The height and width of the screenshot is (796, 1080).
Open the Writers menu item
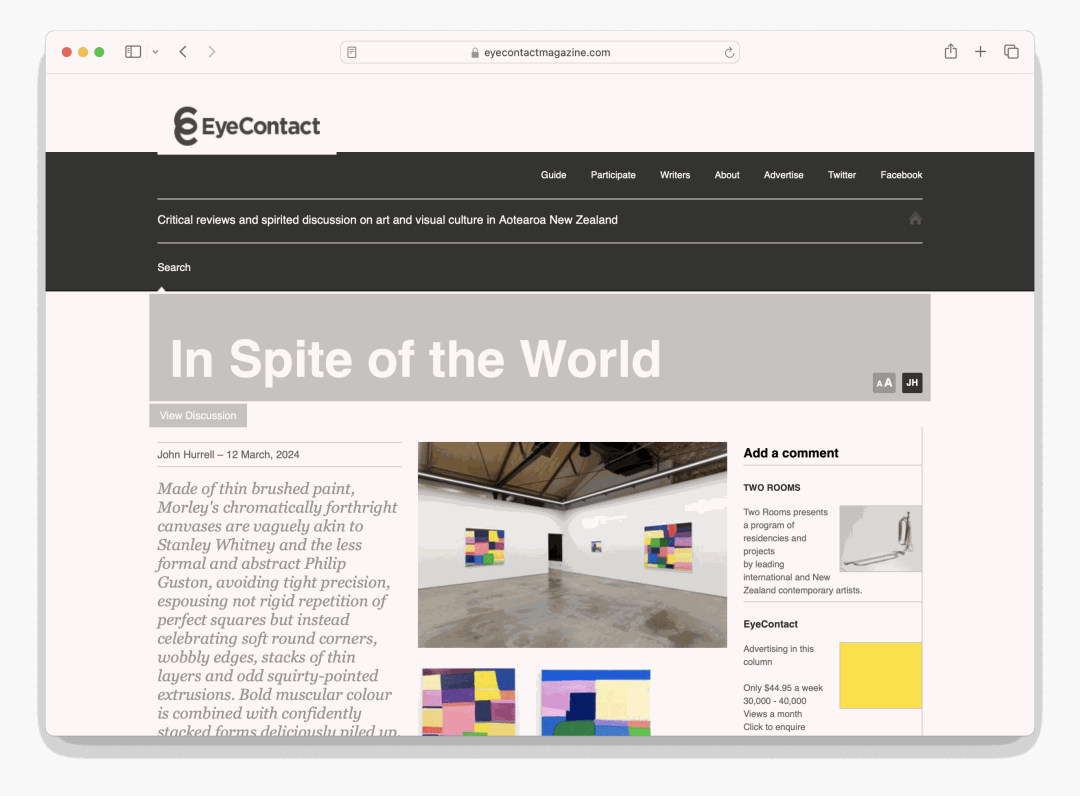674,175
